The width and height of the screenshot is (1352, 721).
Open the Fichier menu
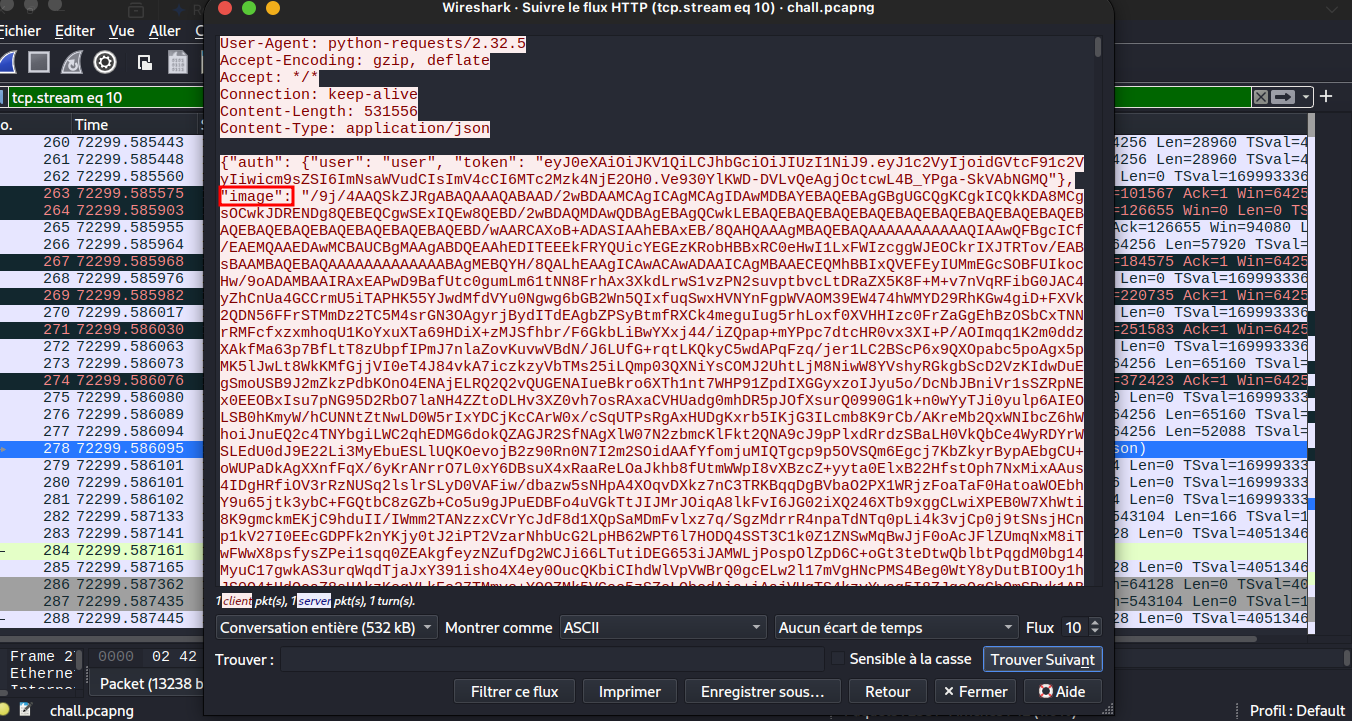19,31
